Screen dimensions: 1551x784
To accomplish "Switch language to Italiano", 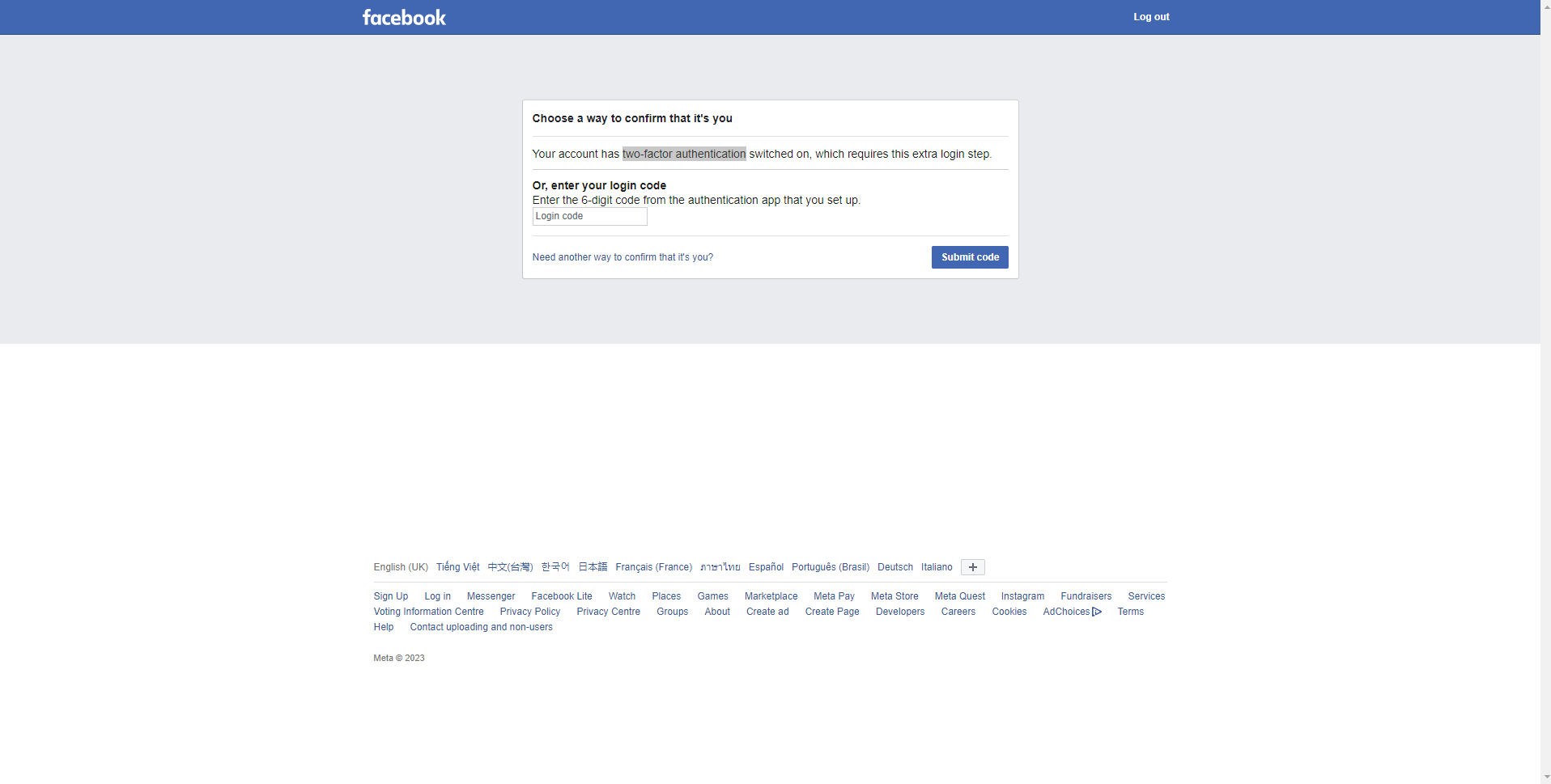I will [x=937, y=567].
